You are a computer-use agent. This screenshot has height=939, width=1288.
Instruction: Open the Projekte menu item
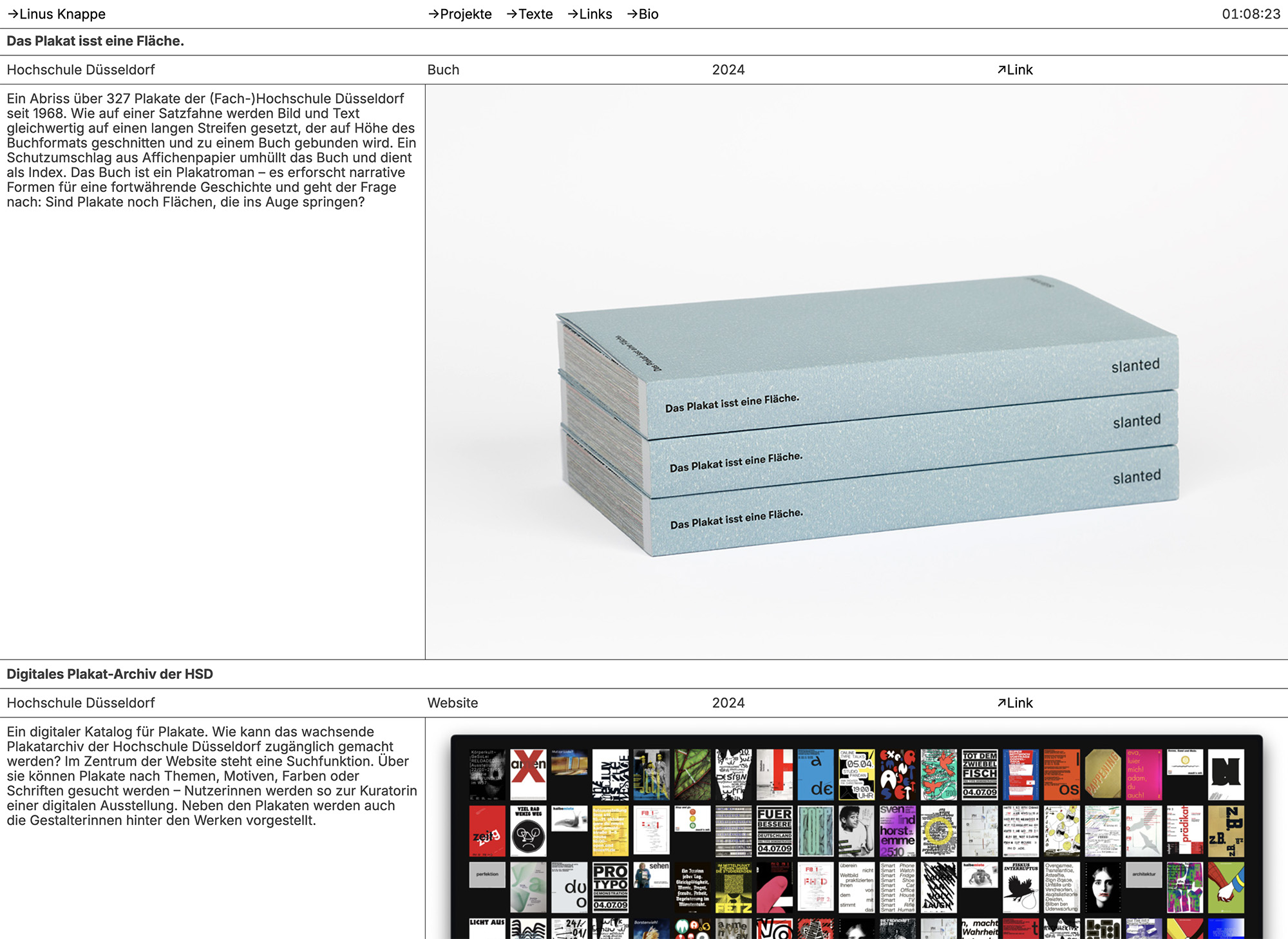click(x=460, y=14)
